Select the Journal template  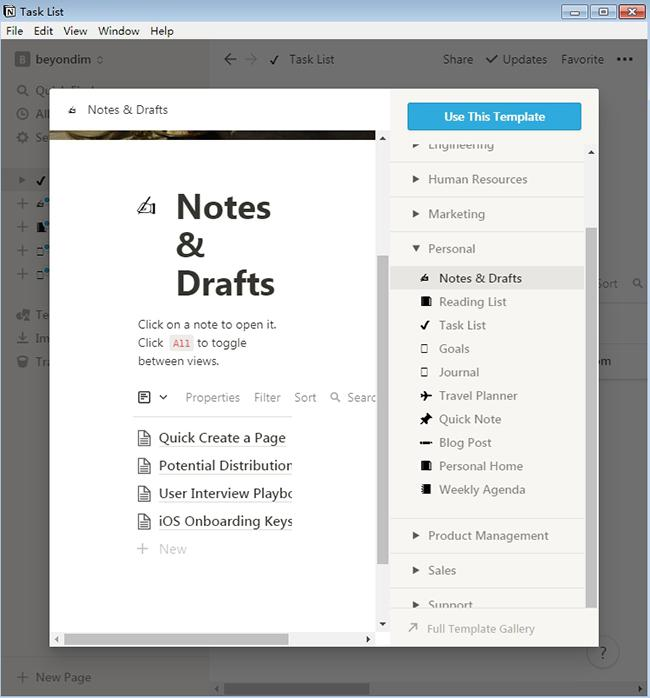click(x=487, y=372)
